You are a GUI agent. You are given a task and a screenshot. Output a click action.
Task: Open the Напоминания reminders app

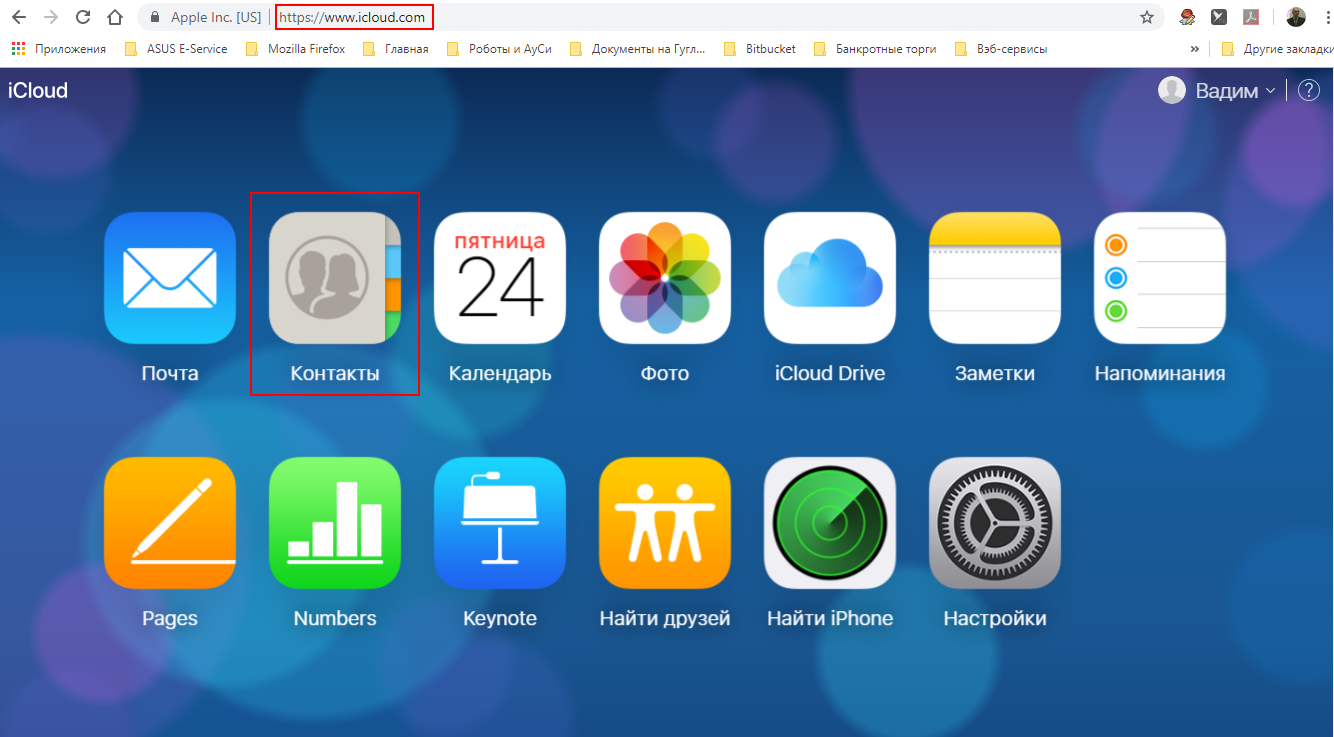click(1160, 278)
